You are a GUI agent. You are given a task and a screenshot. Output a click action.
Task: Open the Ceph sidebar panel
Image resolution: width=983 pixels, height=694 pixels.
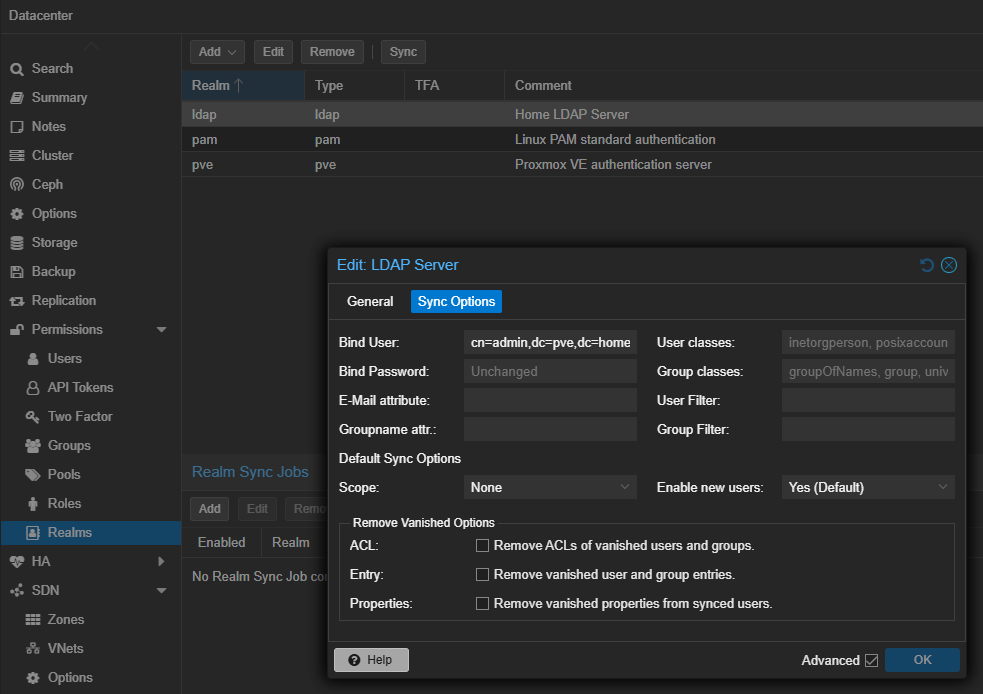click(47, 184)
